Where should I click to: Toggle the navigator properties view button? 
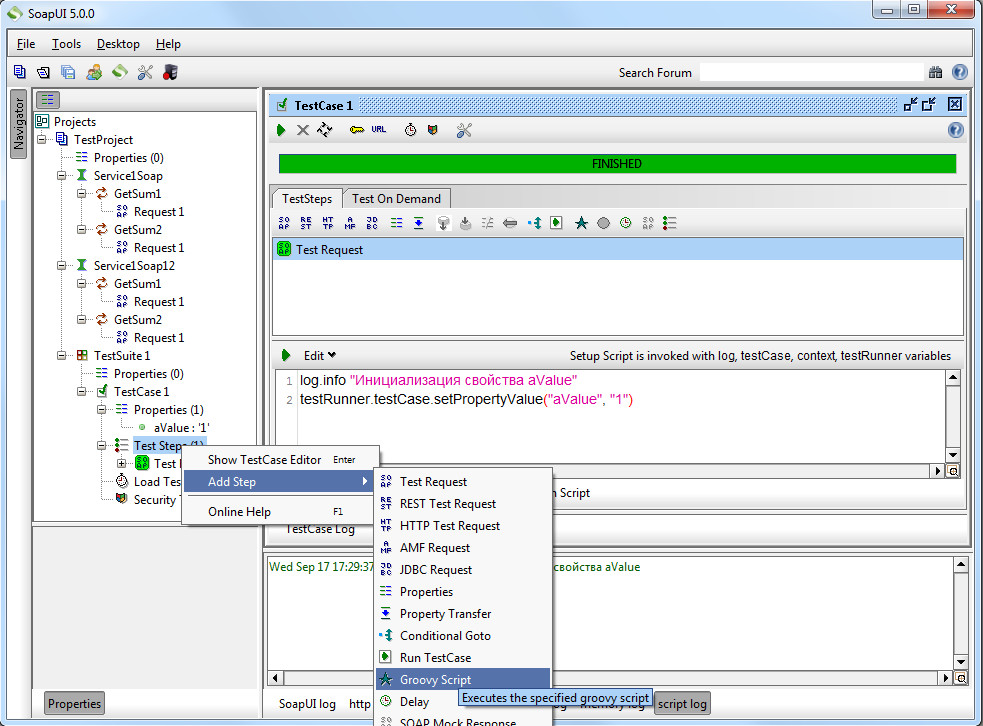[48, 100]
